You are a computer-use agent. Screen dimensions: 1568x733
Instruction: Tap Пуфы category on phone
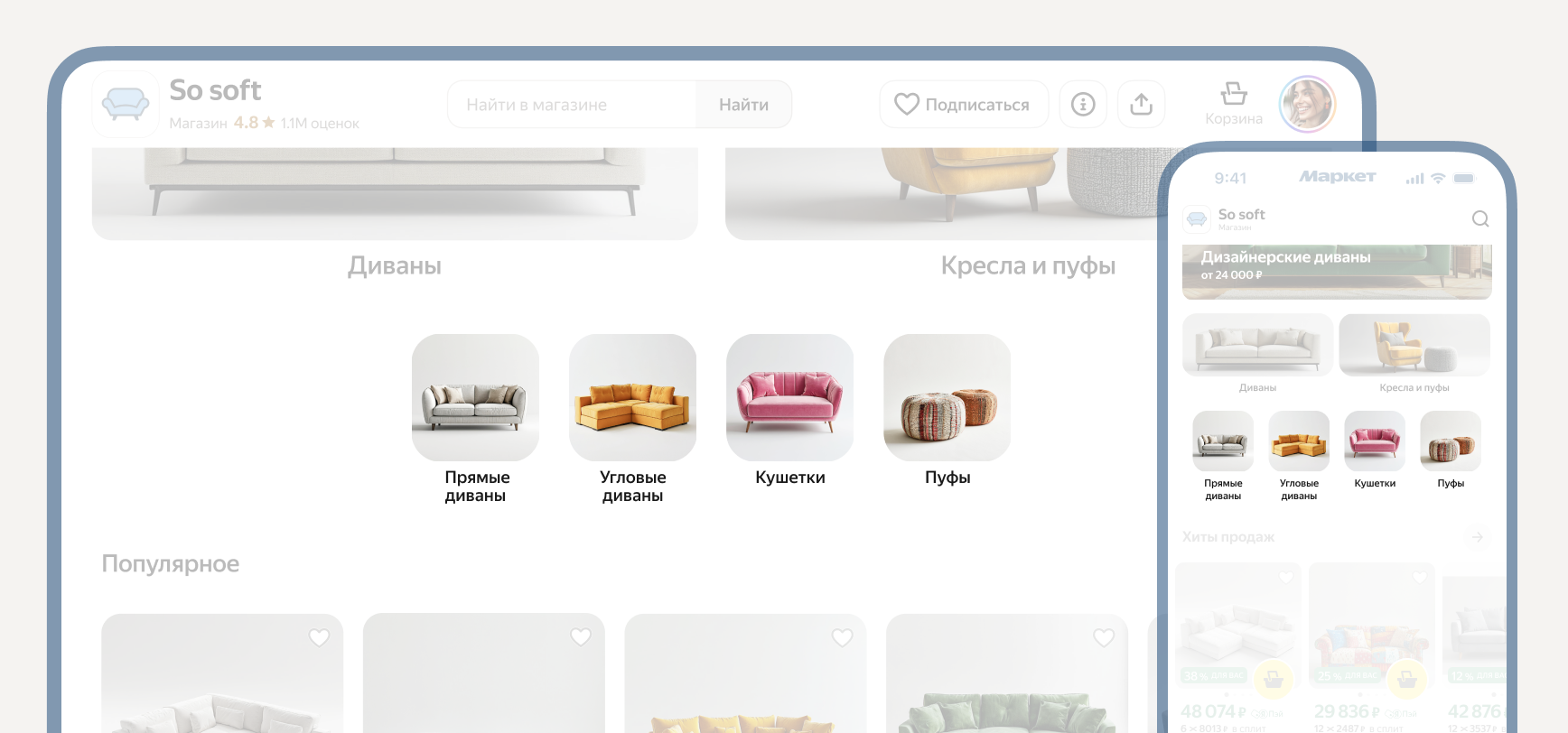tap(1451, 450)
